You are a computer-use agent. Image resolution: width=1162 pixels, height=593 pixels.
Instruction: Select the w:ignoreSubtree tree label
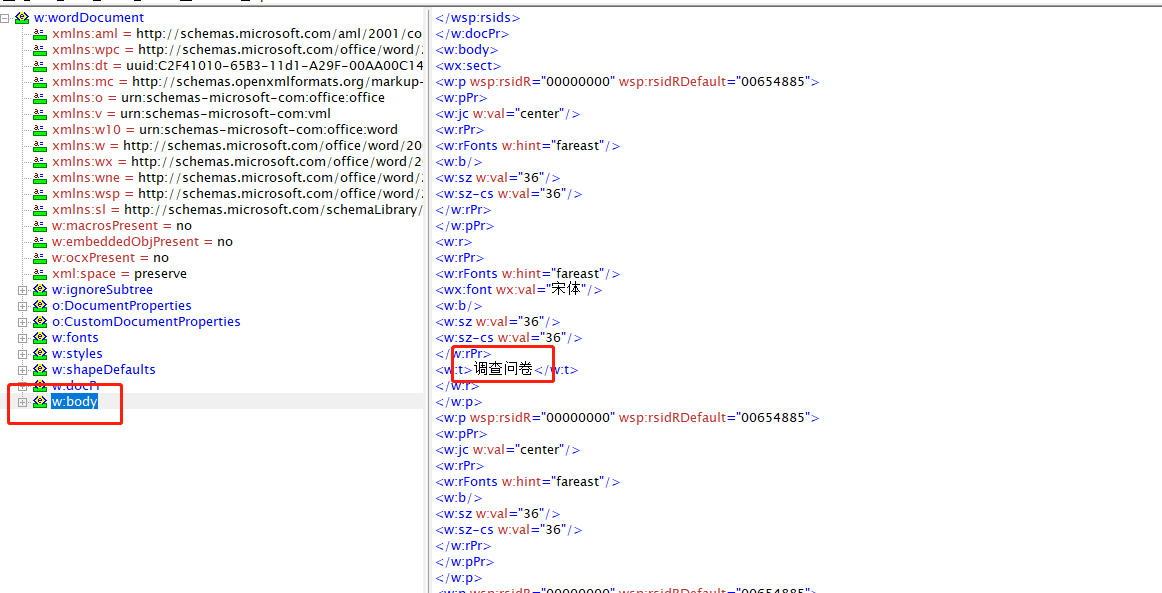pyautogui.click(x=102, y=290)
